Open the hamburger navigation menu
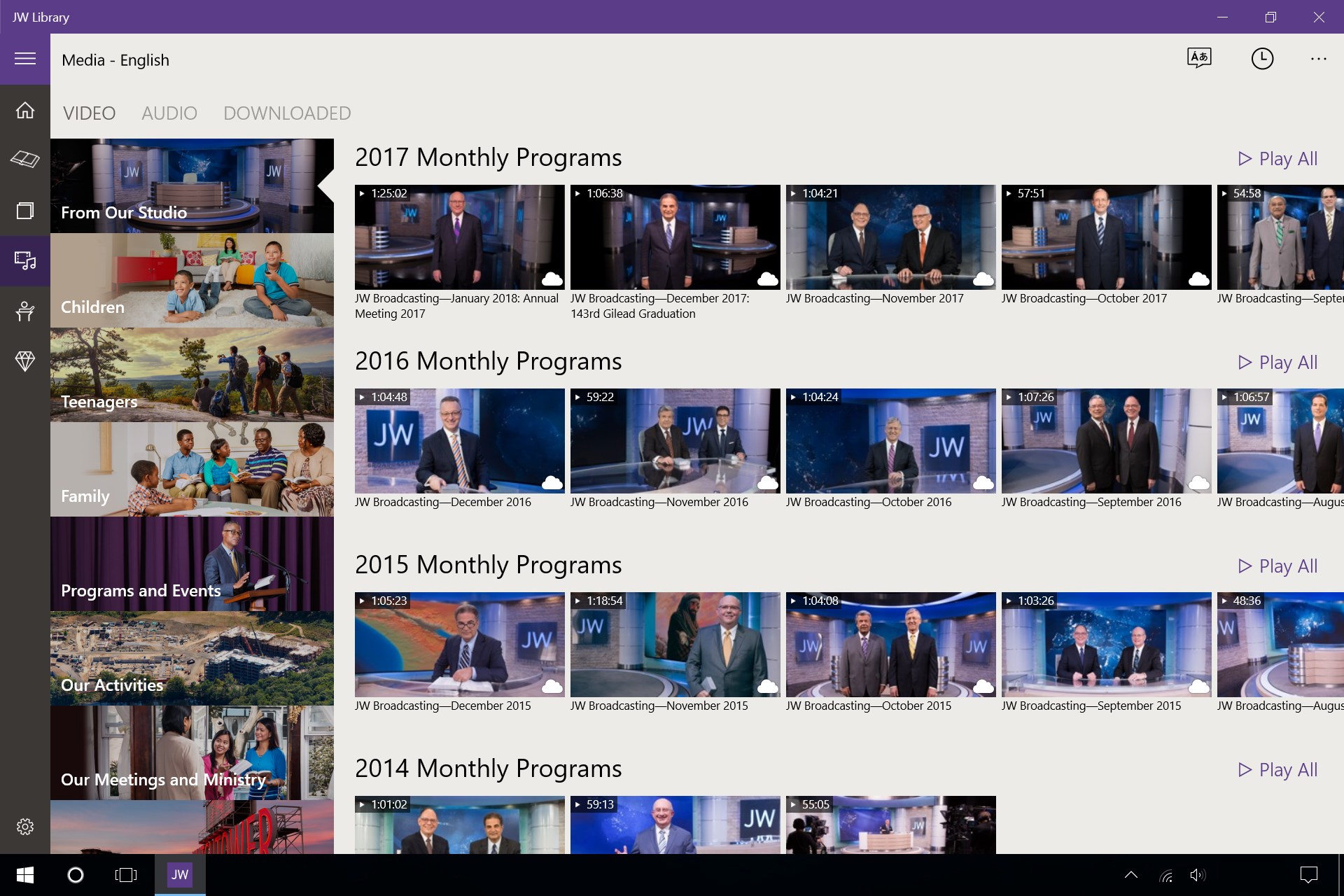Viewport: 1344px width, 896px height. [x=25, y=59]
